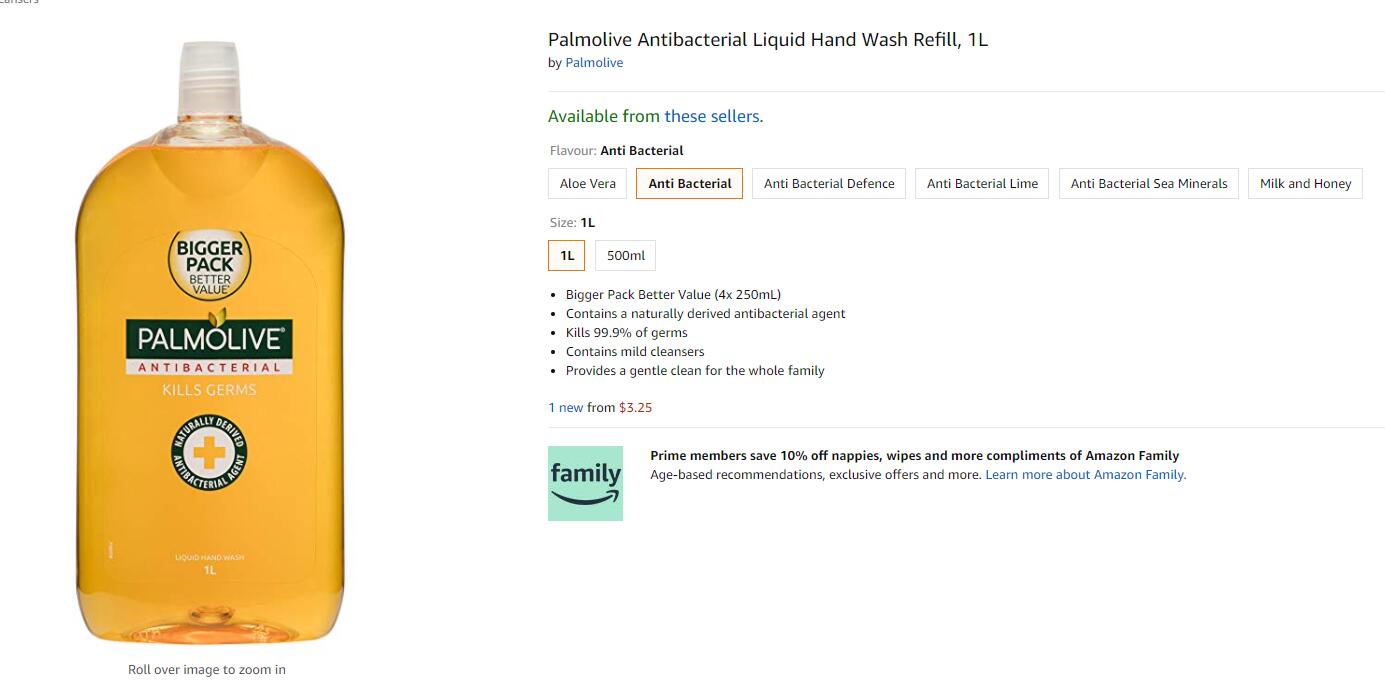Viewport: 1385px width, 685px height.
Task: Click the white bottle cap in image
Action: [x=209, y=80]
